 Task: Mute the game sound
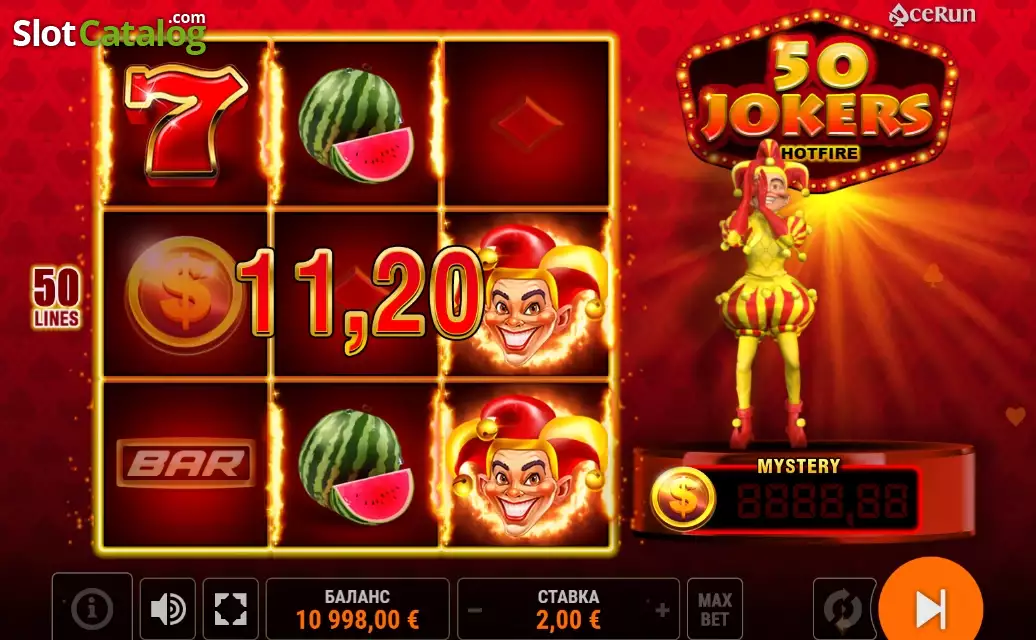(x=168, y=608)
